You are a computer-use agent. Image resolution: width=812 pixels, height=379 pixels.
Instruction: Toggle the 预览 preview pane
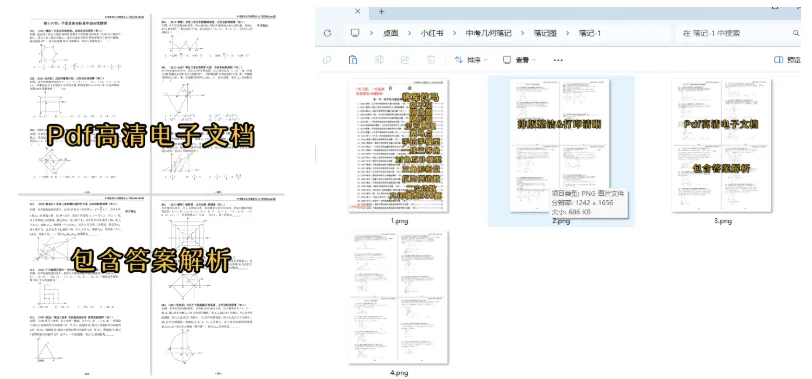[x=787, y=60]
